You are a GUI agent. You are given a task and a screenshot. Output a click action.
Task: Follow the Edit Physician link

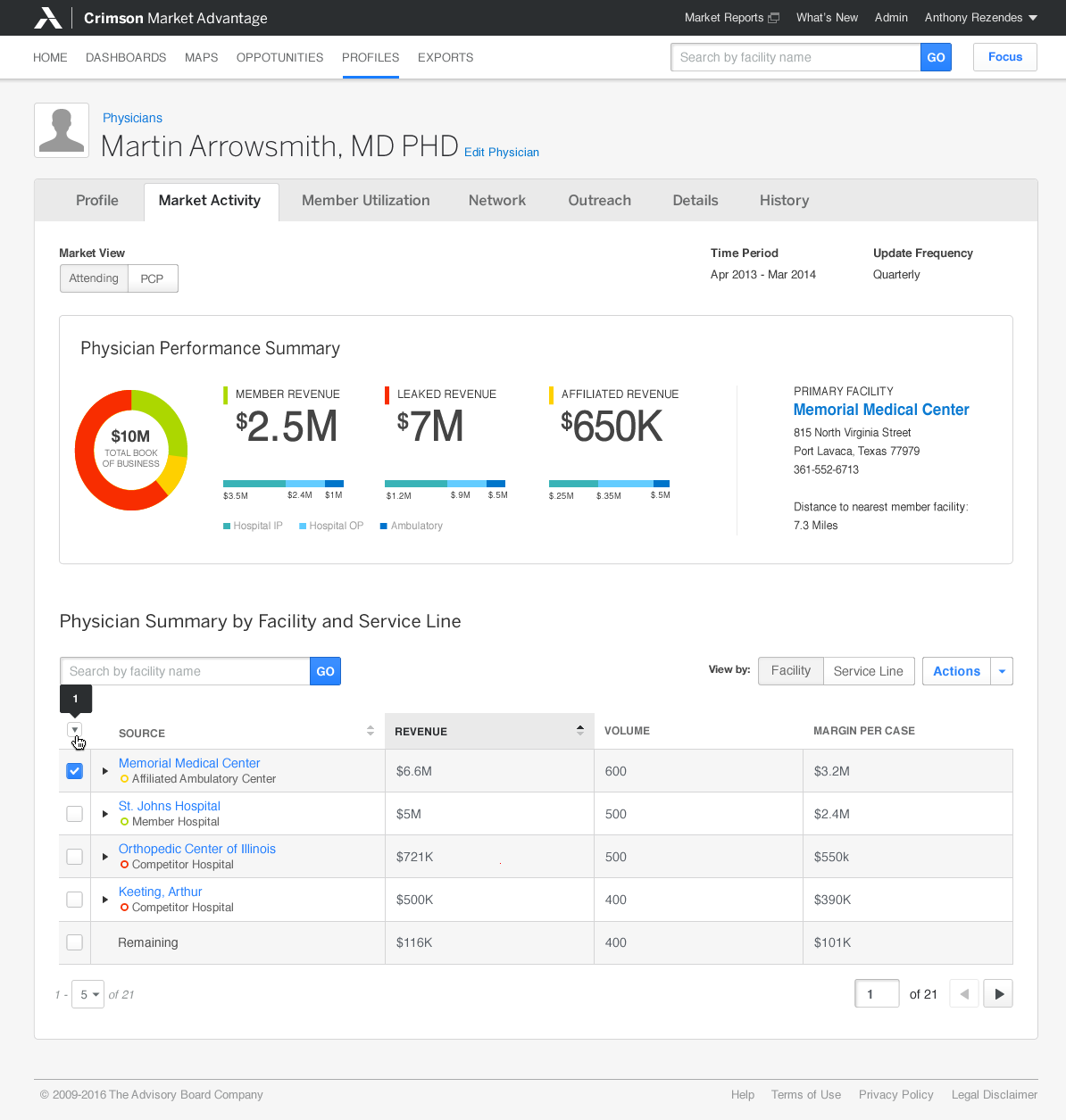pyautogui.click(x=502, y=153)
